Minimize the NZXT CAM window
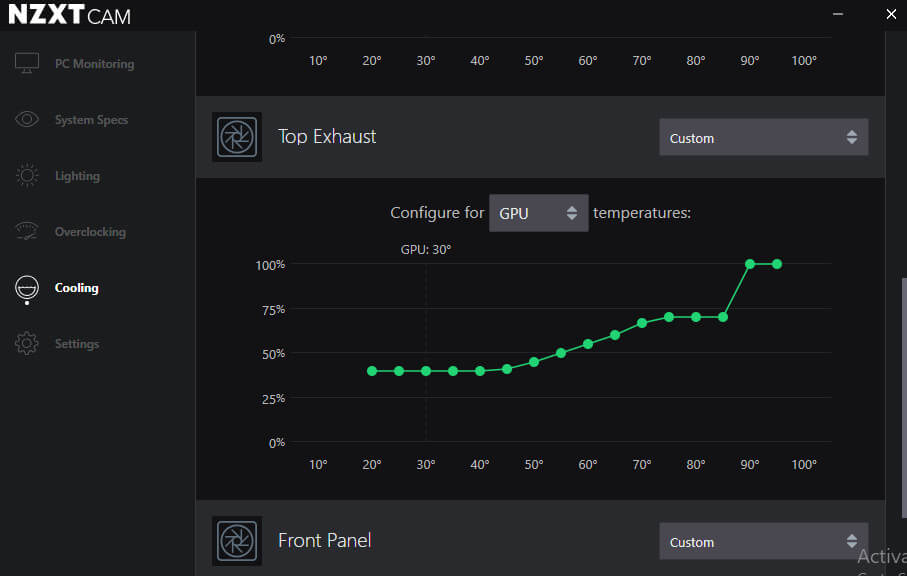The height and width of the screenshot is (576, 907). click(x=838, y=14)
